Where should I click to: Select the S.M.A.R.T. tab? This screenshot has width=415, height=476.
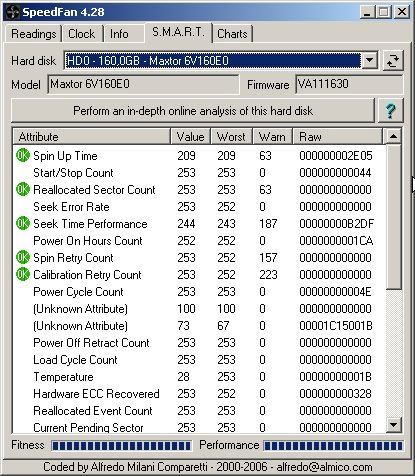[x=178, y=32]
